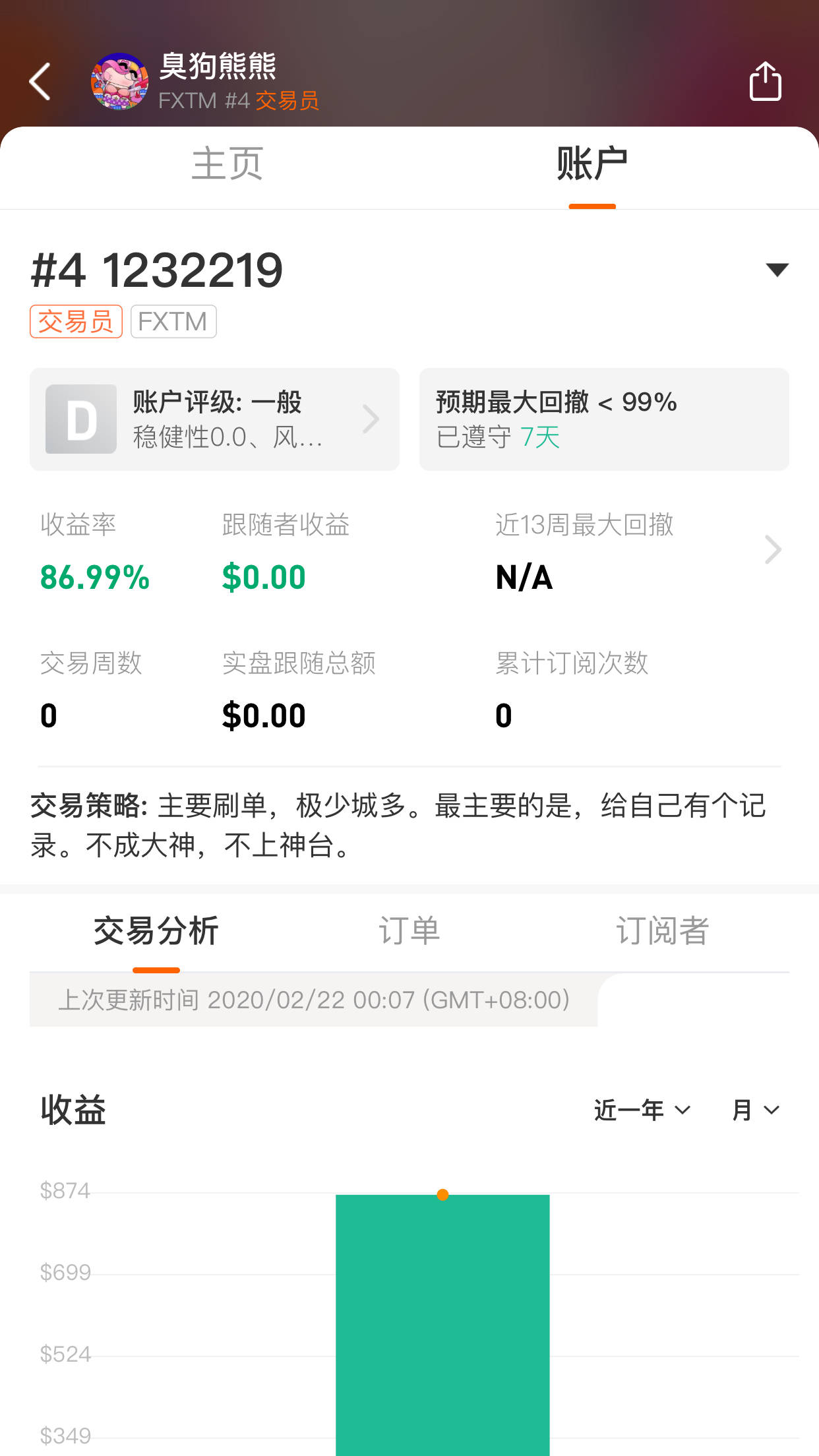Open the 近一年 period dropdown
The height and width of the screenshot is (1456, 819).
pos(642,1110)
